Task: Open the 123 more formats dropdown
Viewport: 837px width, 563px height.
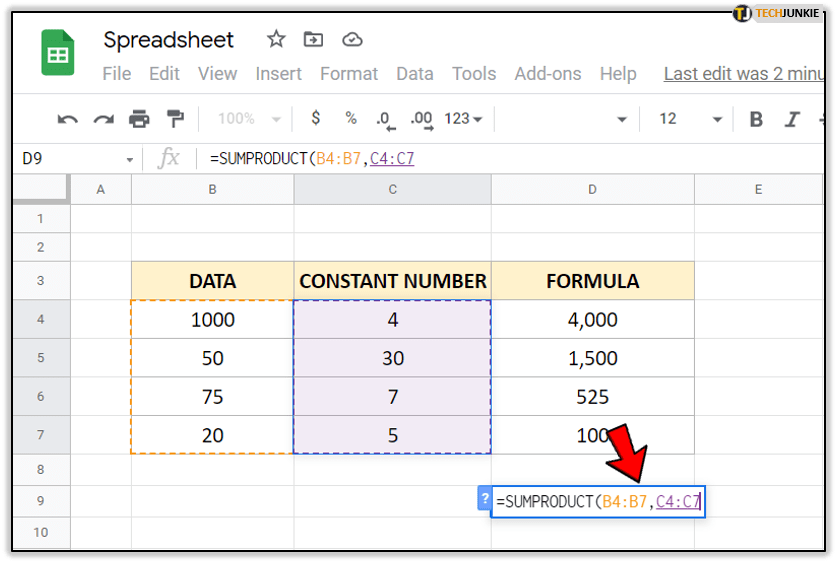Action: (x=463, y=119)
